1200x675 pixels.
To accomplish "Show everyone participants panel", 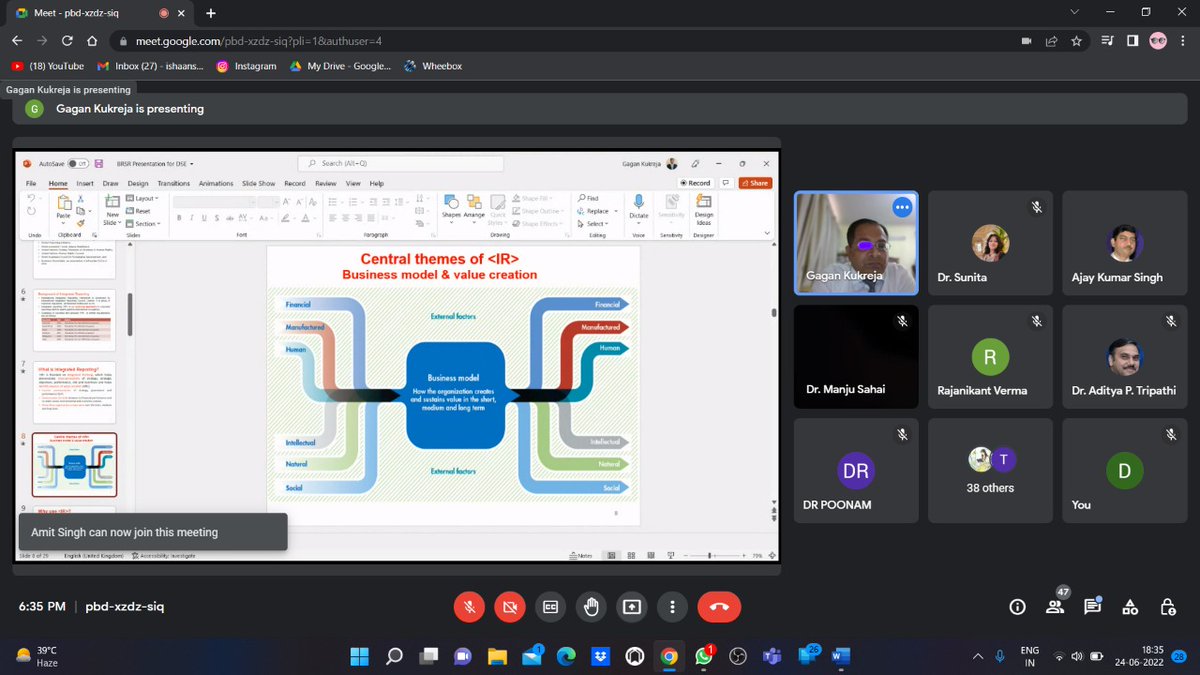I will 1055,607.
